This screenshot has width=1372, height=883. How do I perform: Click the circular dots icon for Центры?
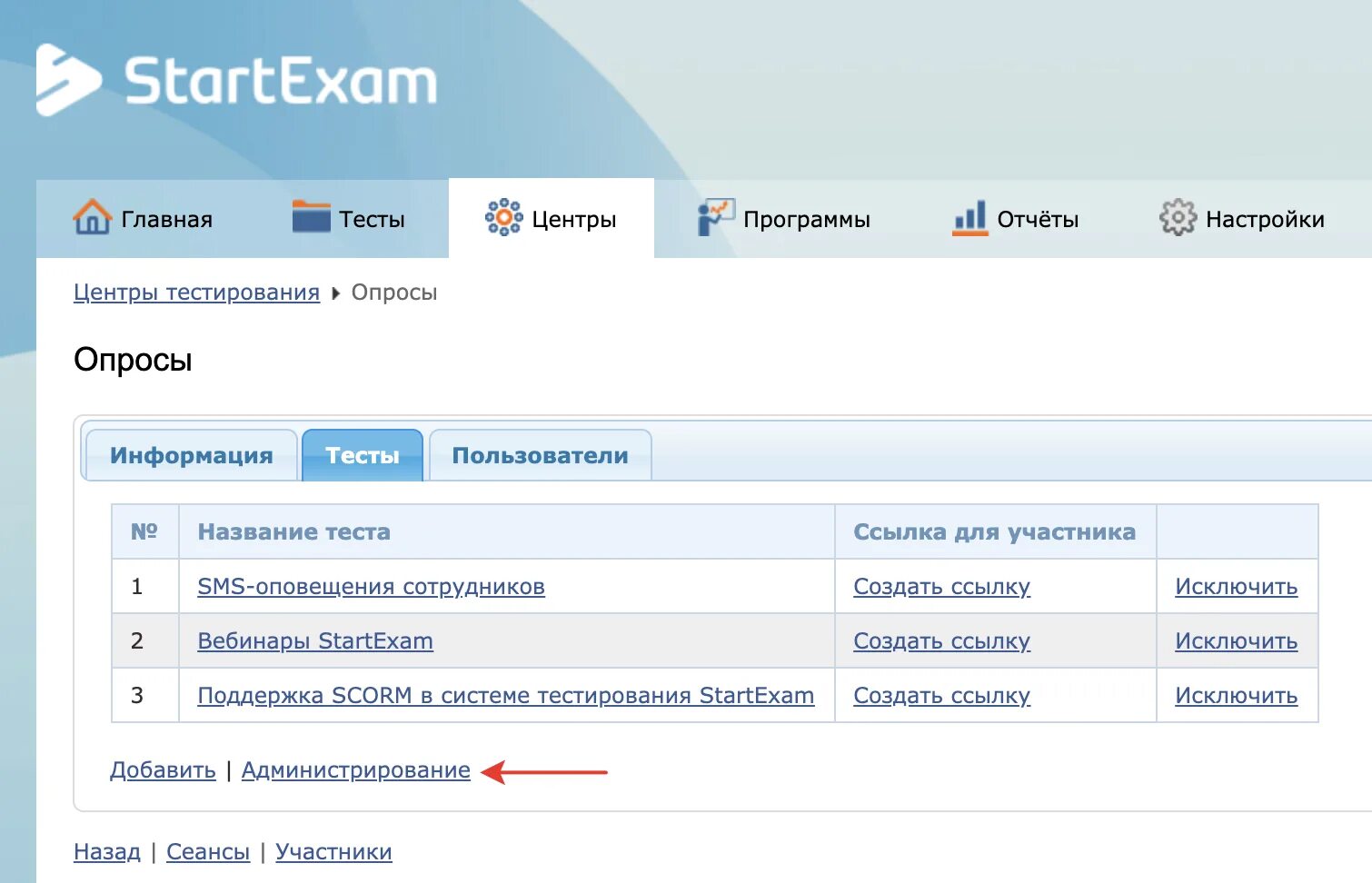pos(503,218)
